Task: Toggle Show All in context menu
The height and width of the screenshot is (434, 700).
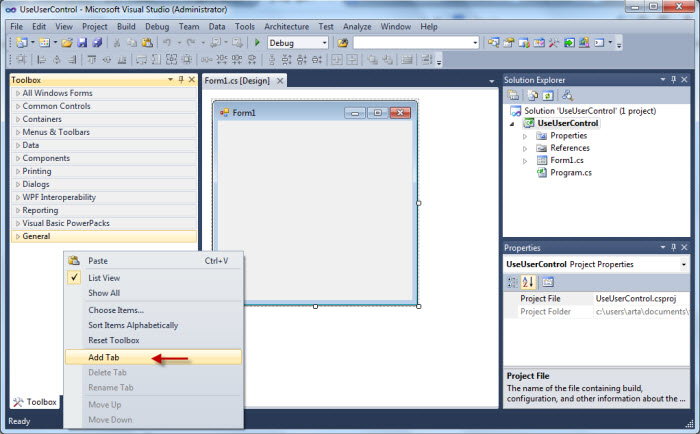Action: pyautogui.click(x=104, y=293)
